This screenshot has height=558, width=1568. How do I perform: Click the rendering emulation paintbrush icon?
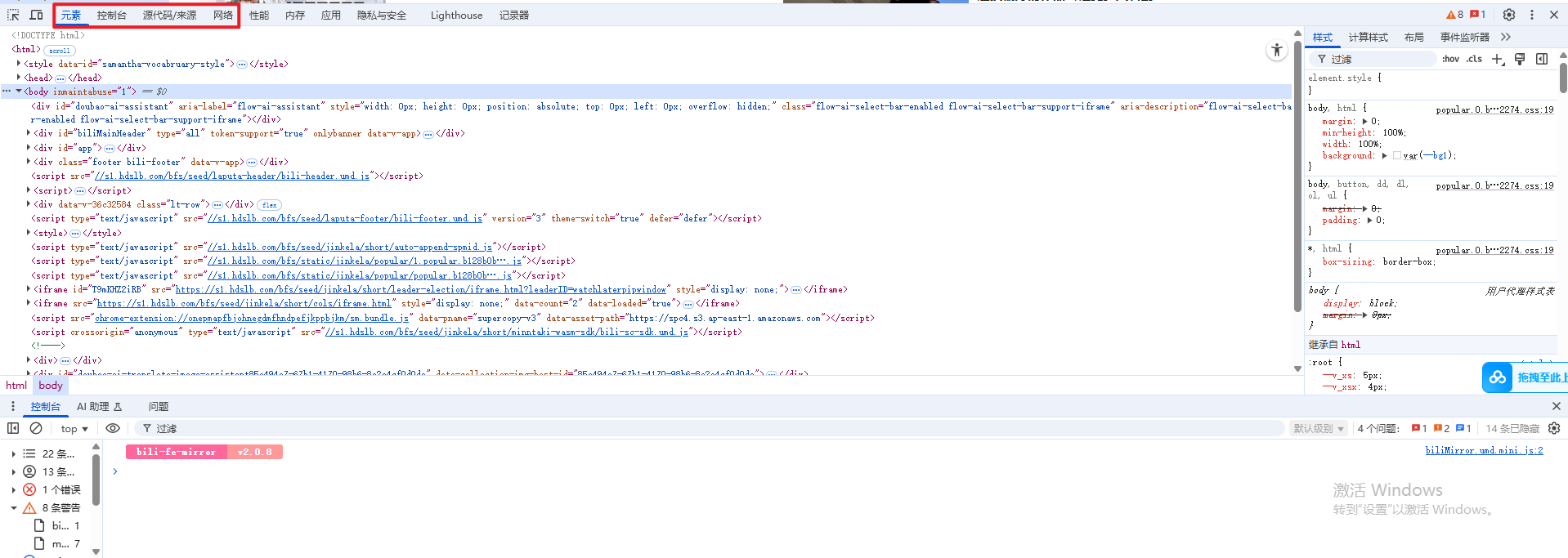pos(1520,59)
